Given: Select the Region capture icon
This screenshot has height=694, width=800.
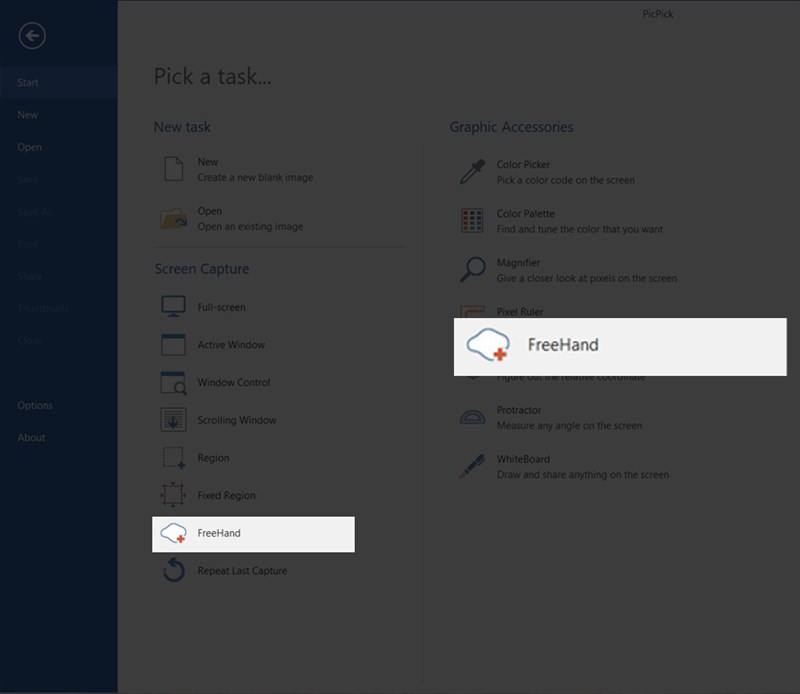Looking at the screenshot, I should pos(173,458).
